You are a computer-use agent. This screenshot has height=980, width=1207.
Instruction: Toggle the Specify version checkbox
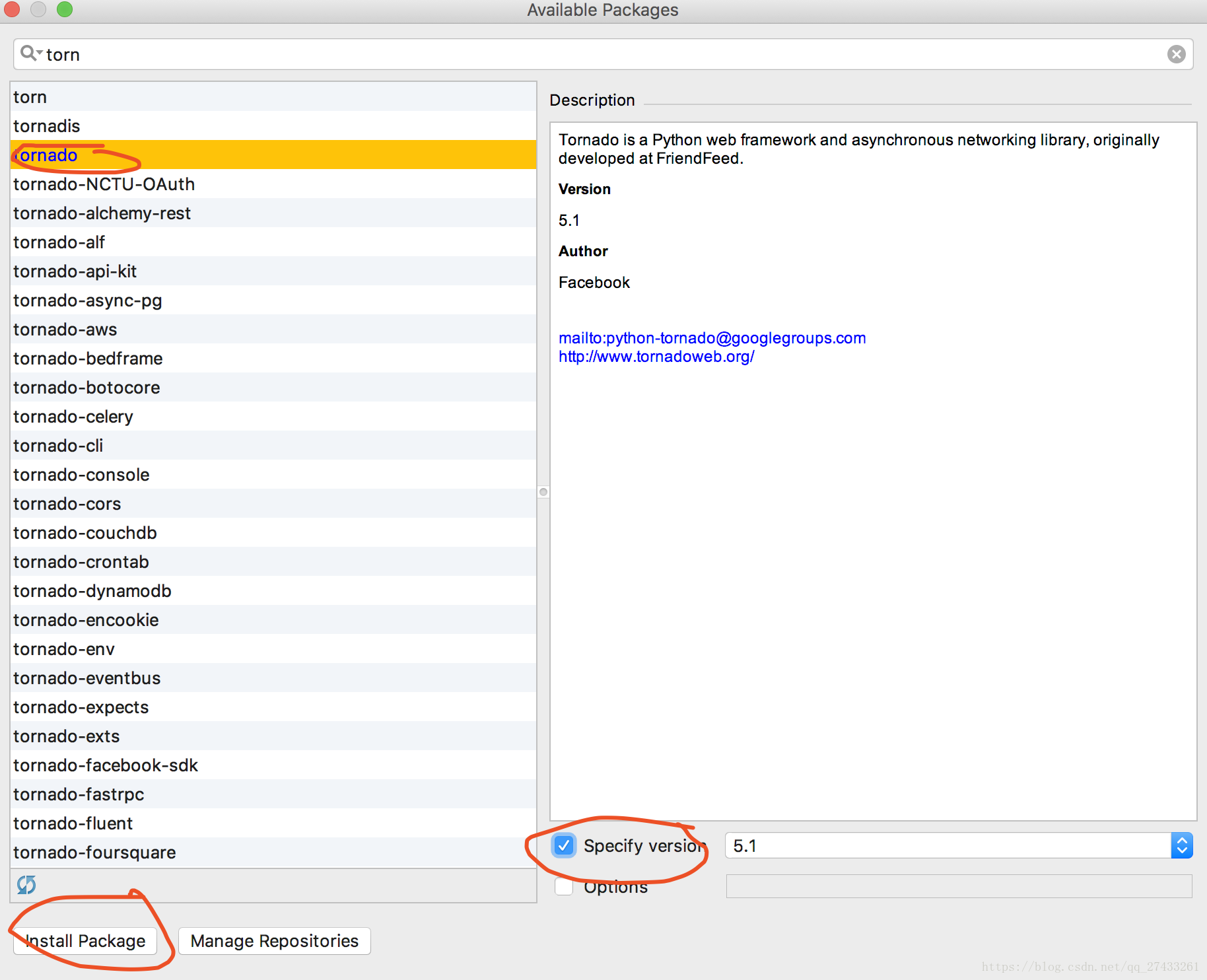pyautogui.click(x=564, y=845)
